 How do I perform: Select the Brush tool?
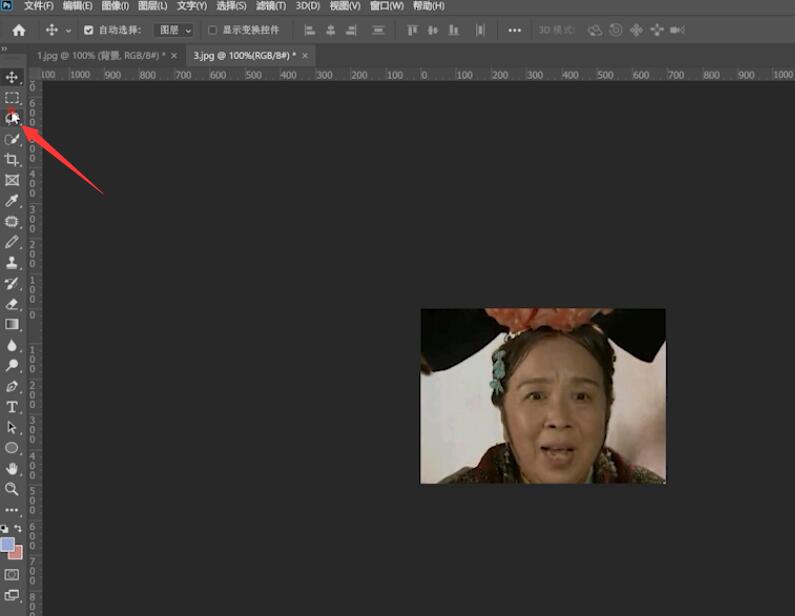[x=12, y=242]
